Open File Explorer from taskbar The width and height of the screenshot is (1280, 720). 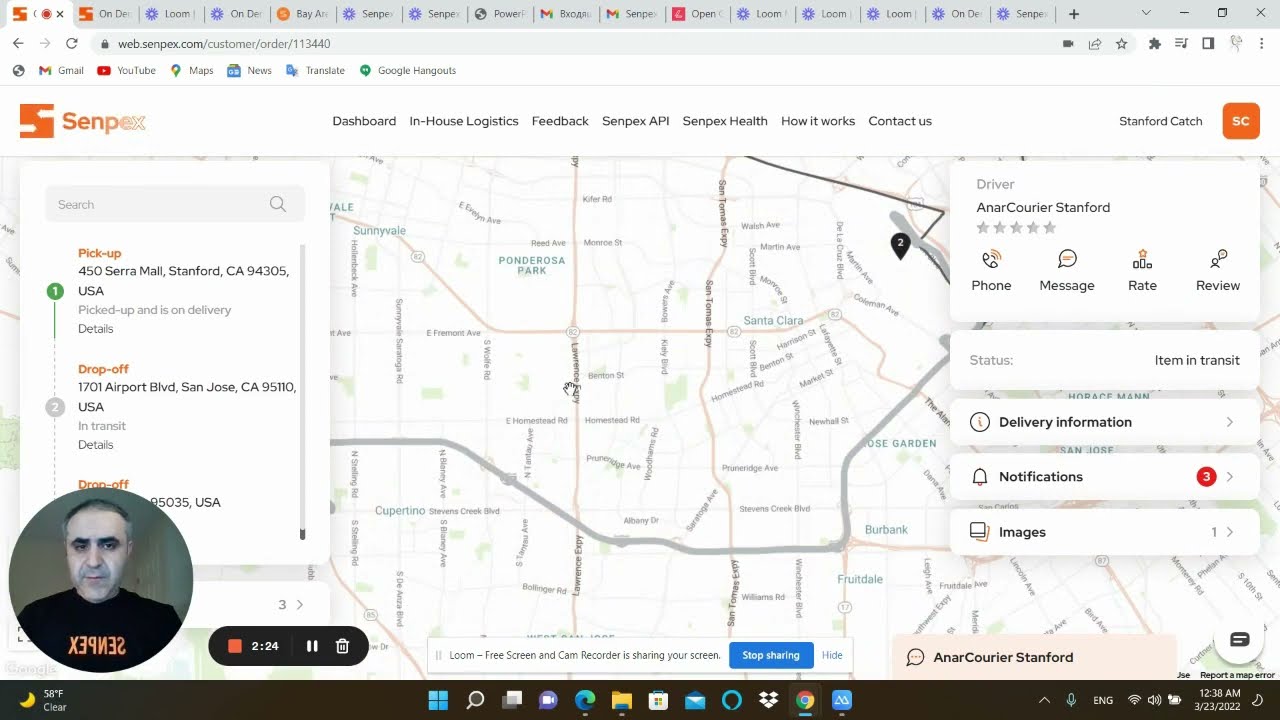click(x=621, y=700)
